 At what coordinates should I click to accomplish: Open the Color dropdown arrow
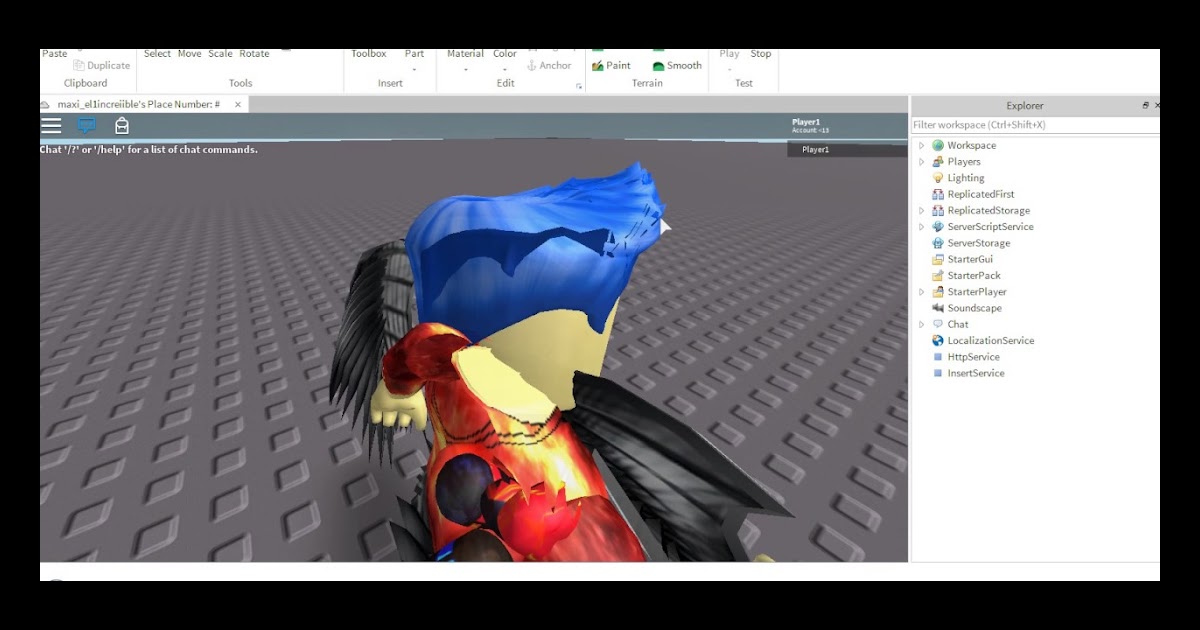click(505, 69)
